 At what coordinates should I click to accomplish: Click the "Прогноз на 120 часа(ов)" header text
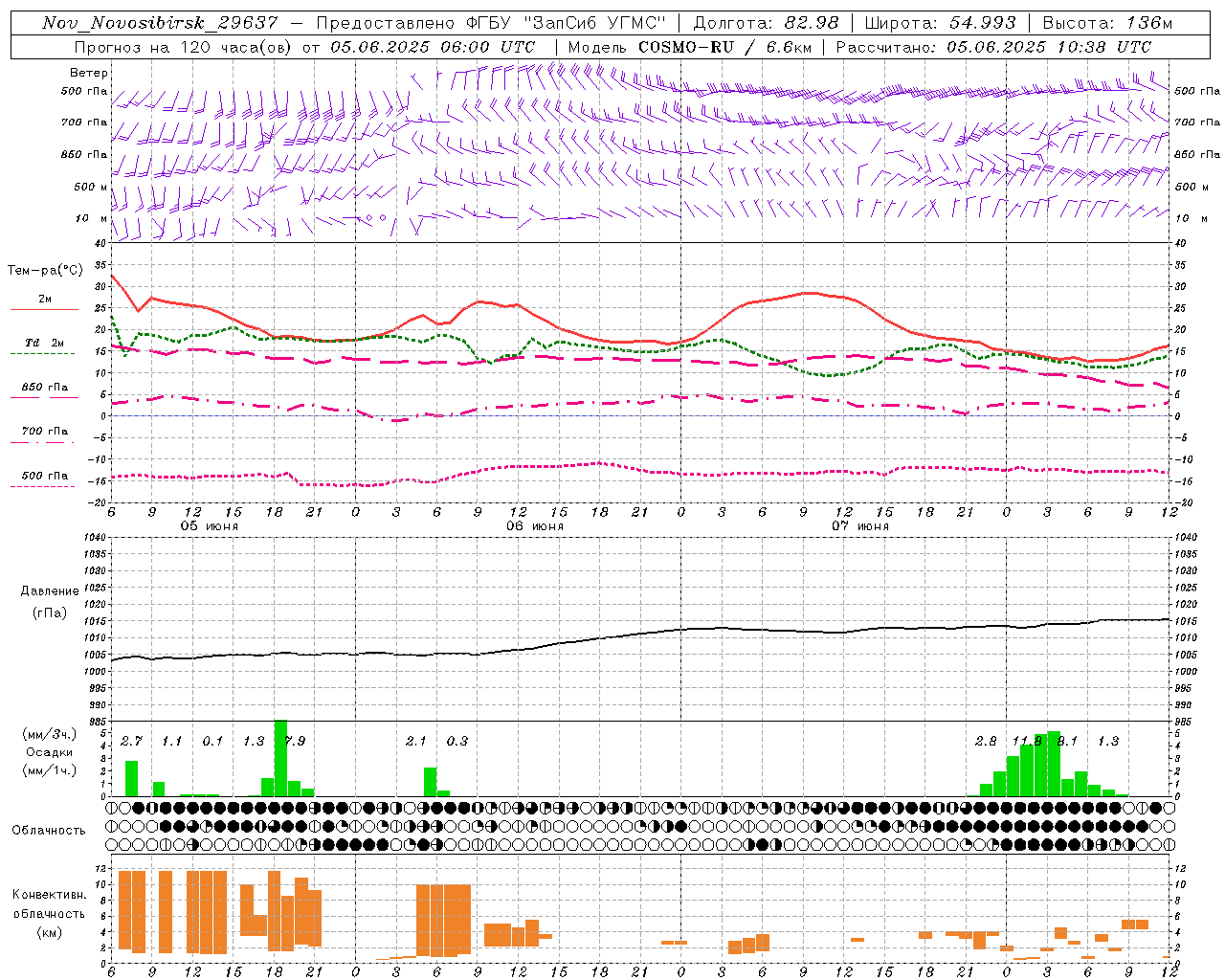(x=184, y=47)
